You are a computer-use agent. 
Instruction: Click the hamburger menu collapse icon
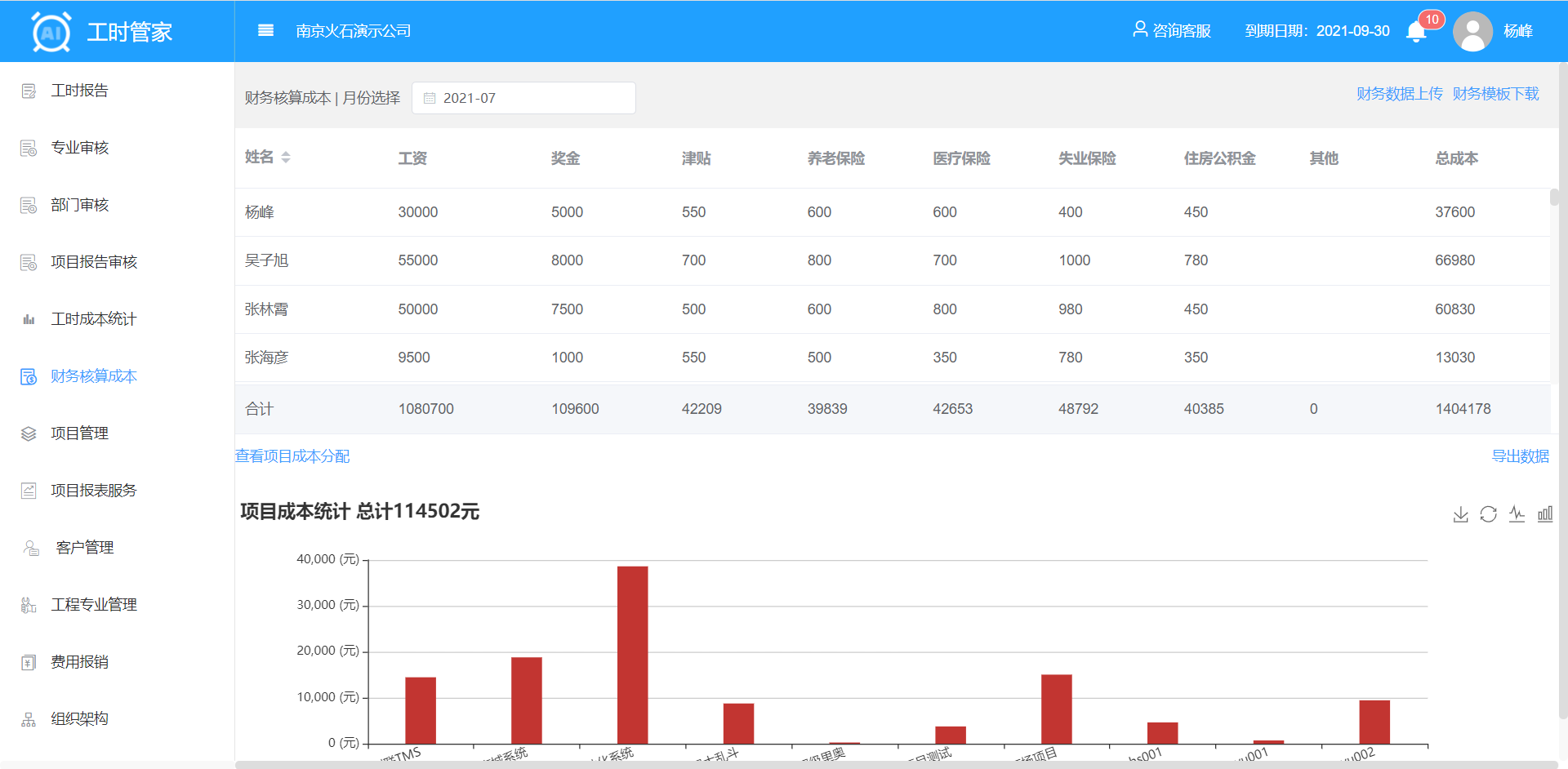pos(265,31)
